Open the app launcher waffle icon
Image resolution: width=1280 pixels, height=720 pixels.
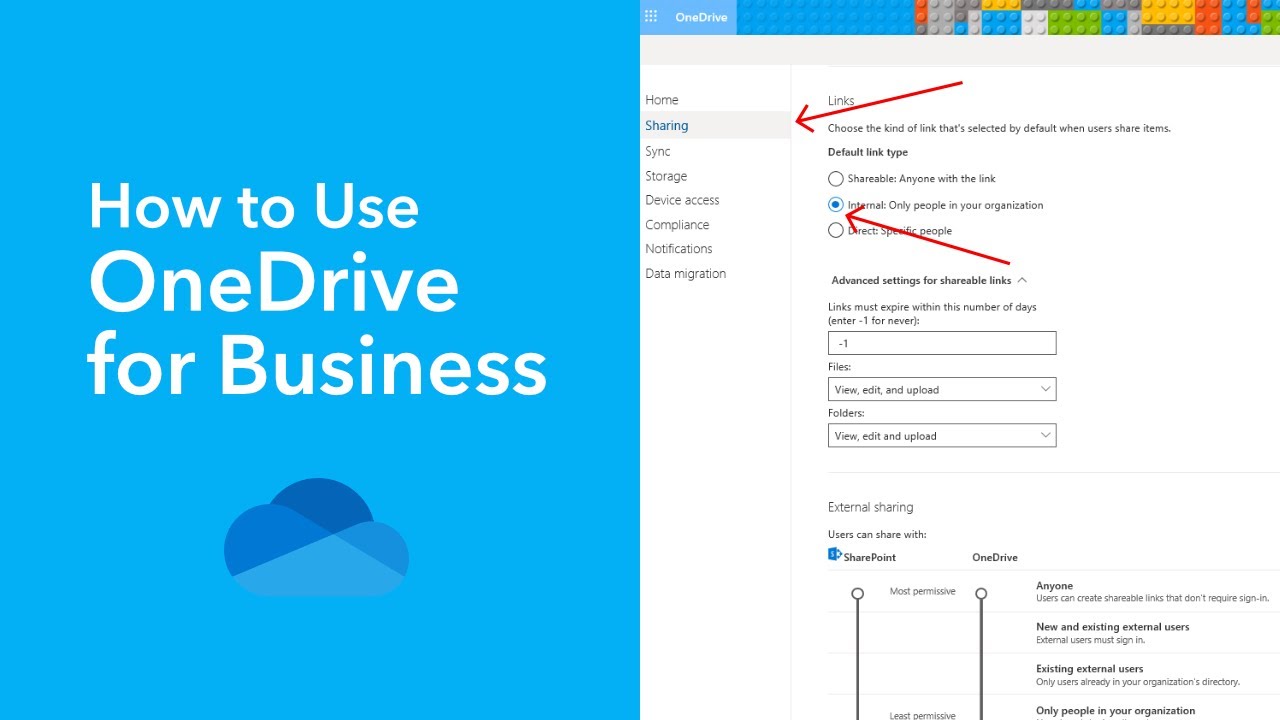click(651, 17)
